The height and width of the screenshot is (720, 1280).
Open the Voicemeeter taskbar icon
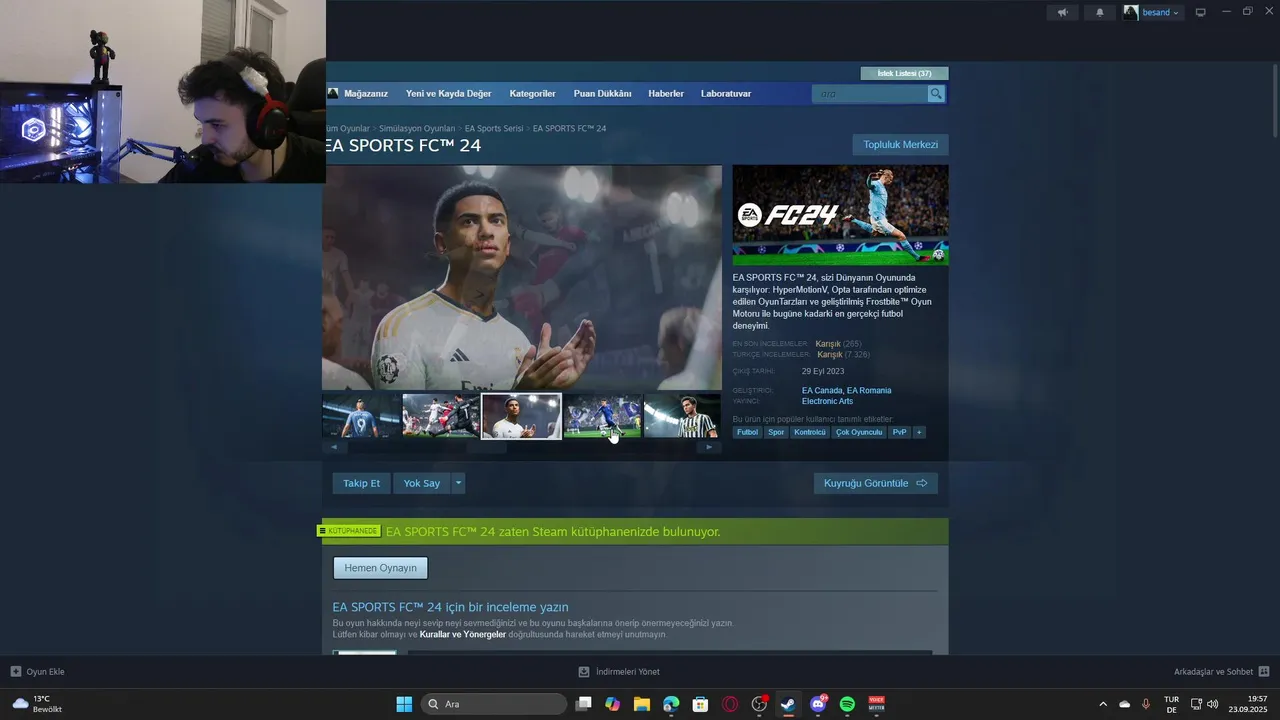click(876, 704)
